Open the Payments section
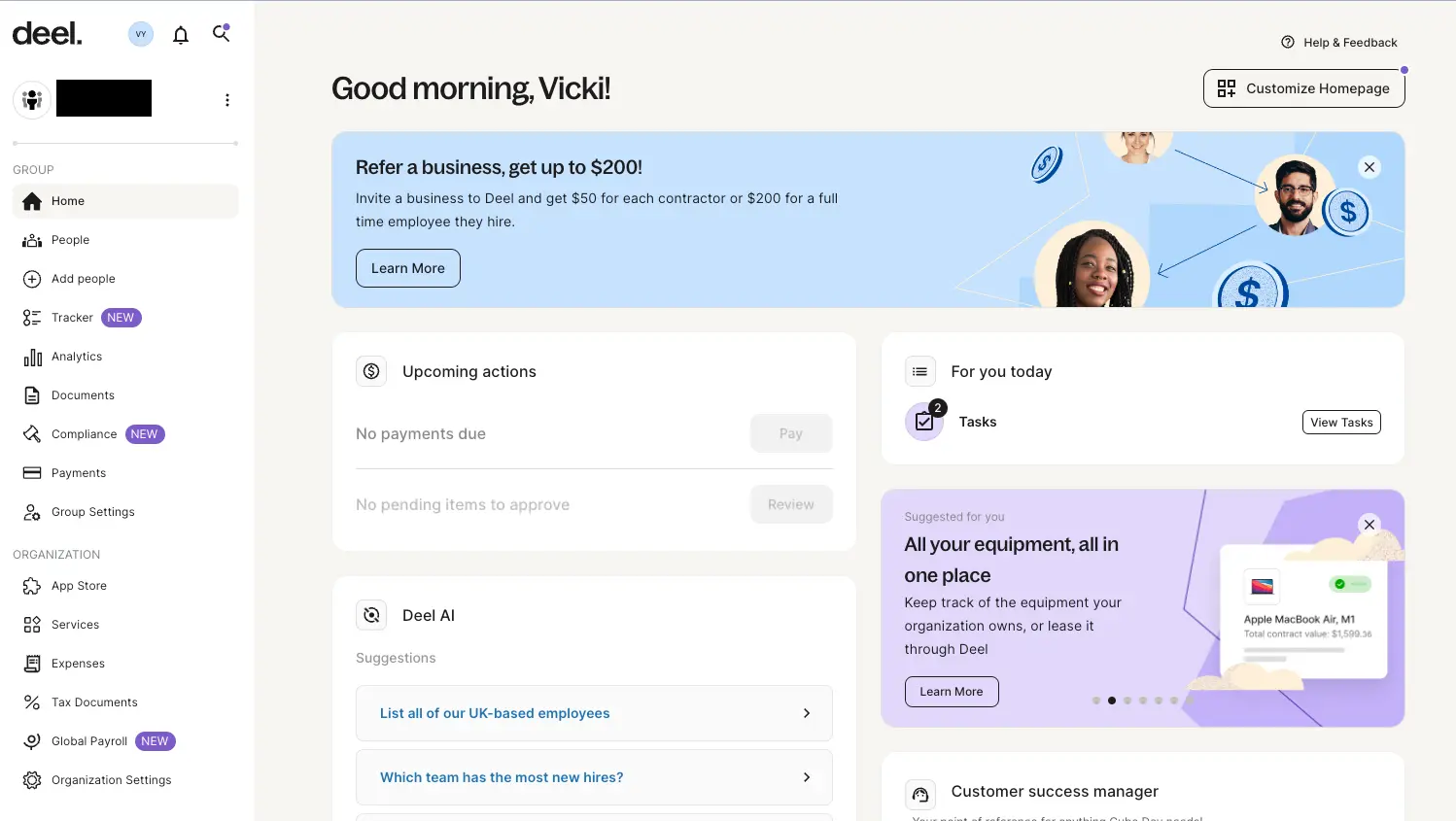 79,472
